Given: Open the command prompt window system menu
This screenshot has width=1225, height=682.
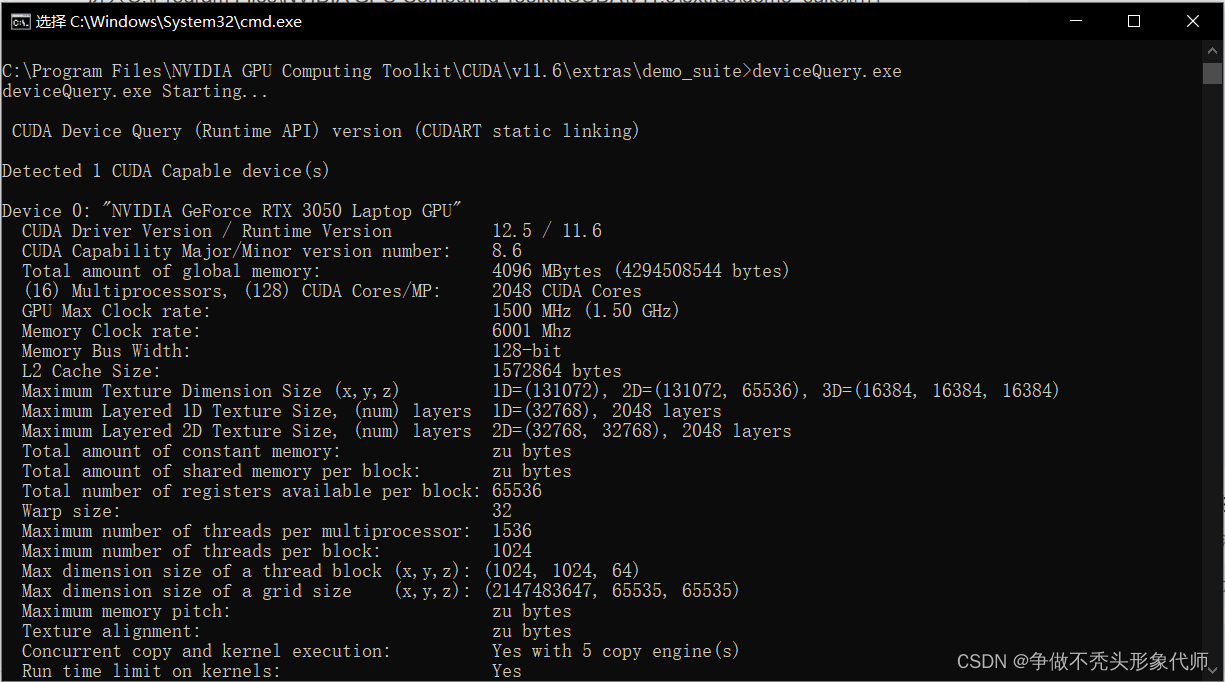Looking at the screenshot, I should pyautogui.click(x=22, y=20).
